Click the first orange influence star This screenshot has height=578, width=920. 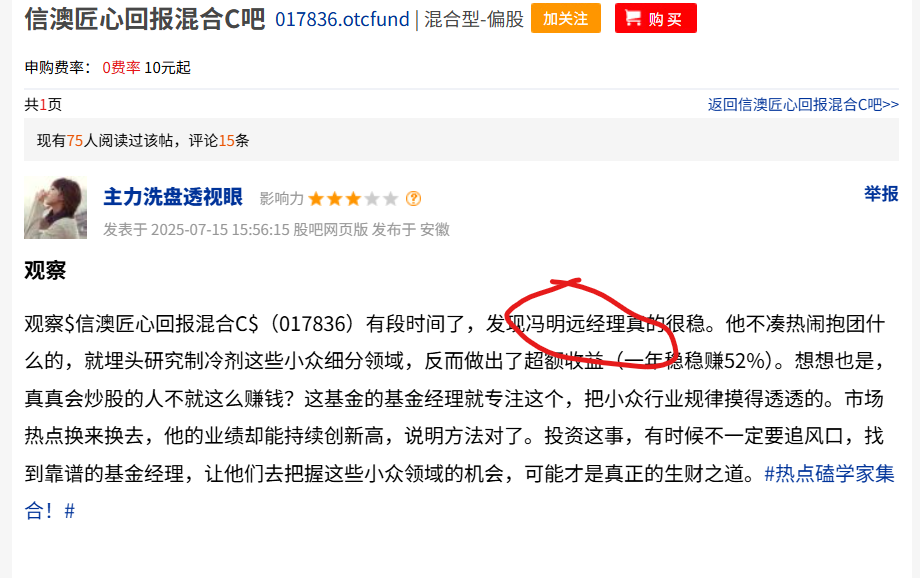point(316,199)
